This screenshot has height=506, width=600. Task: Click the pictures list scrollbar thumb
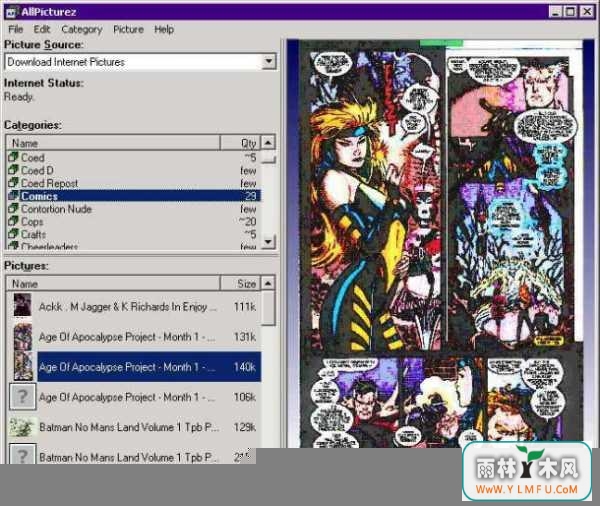[x=268, y=308]
